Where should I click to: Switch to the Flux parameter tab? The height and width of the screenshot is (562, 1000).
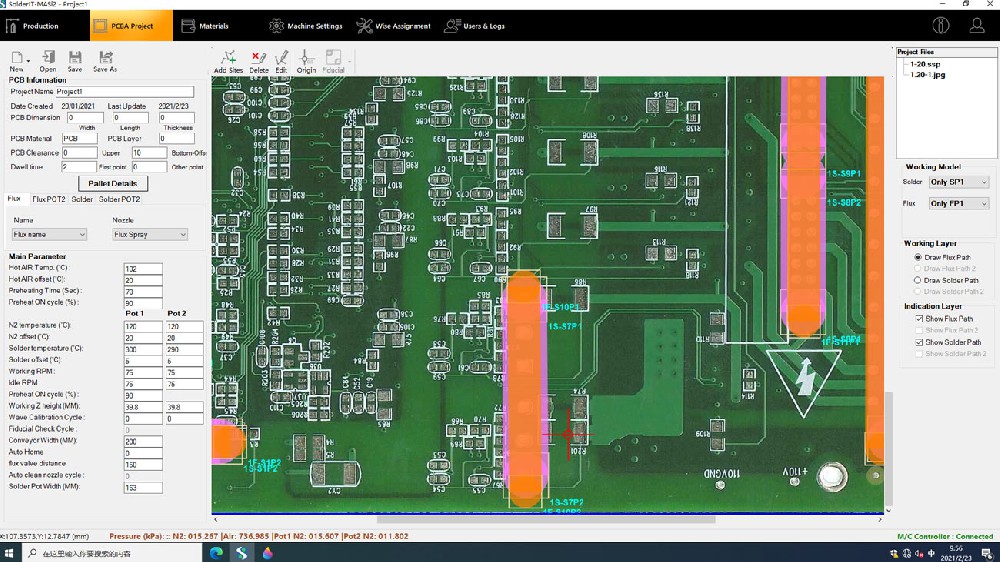point(15,199)
